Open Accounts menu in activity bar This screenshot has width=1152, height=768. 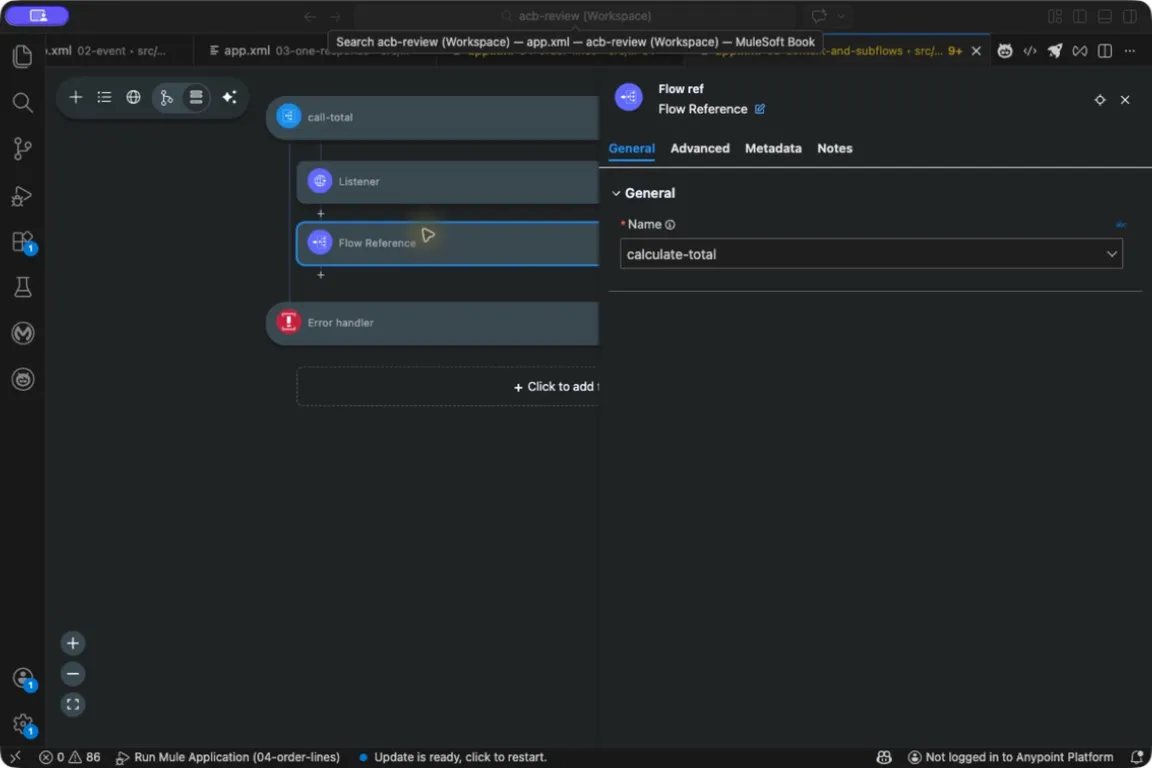pyautogui.click(x=24, y=678)
